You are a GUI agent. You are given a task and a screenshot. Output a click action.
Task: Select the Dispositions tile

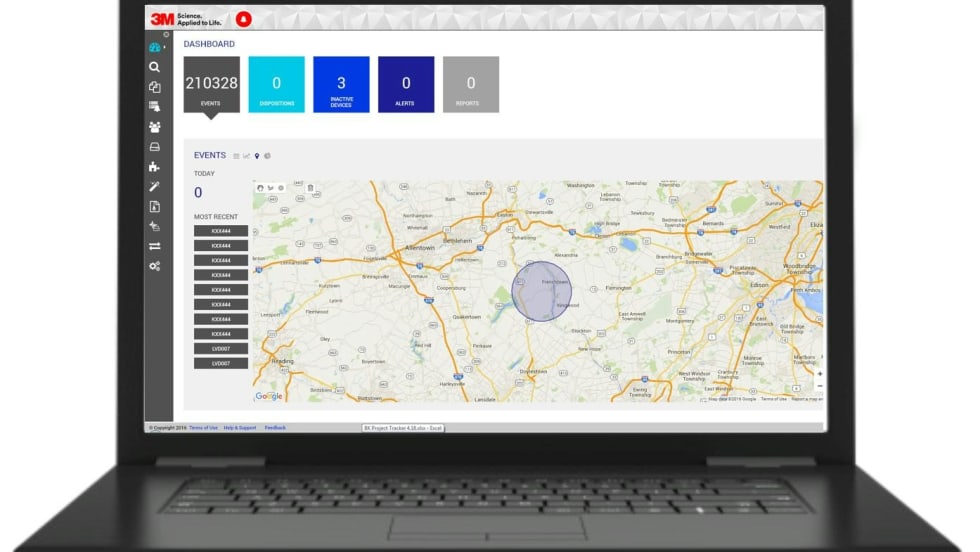tap(276, 84)
